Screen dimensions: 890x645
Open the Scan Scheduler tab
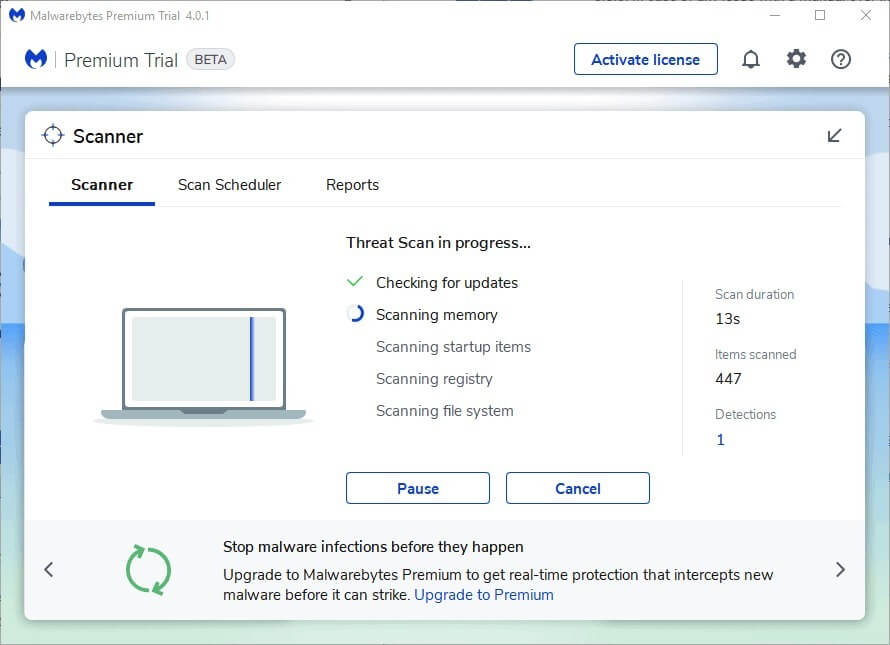[x=229, y=185]
